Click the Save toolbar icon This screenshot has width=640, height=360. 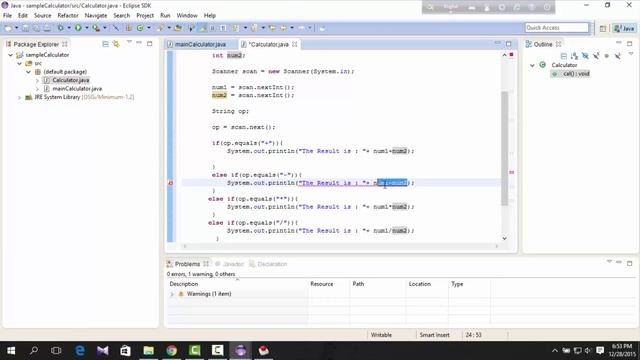(x=25, y=28)
